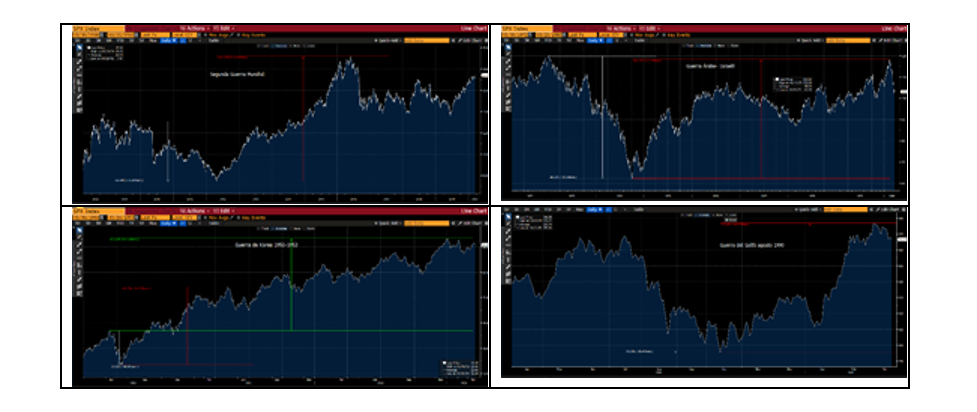Click bottom icon of top-right chart's annotation toolbar

508,109
